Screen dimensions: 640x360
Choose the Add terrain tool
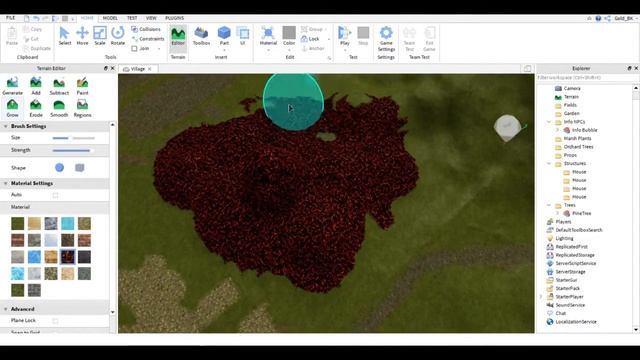coord(36,86)
